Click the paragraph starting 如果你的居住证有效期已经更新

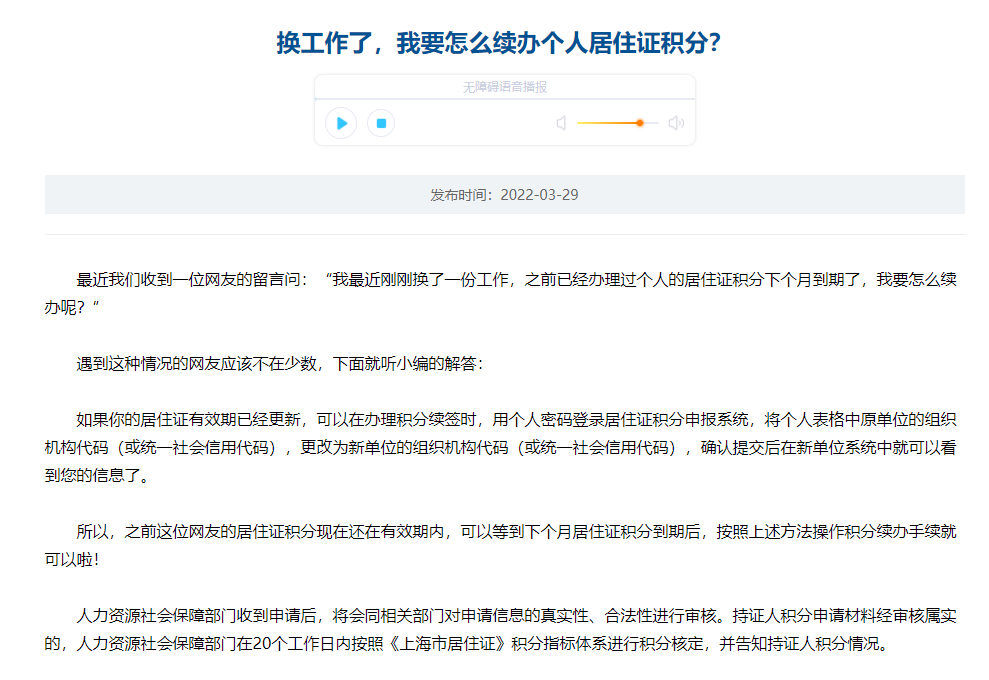501,447
